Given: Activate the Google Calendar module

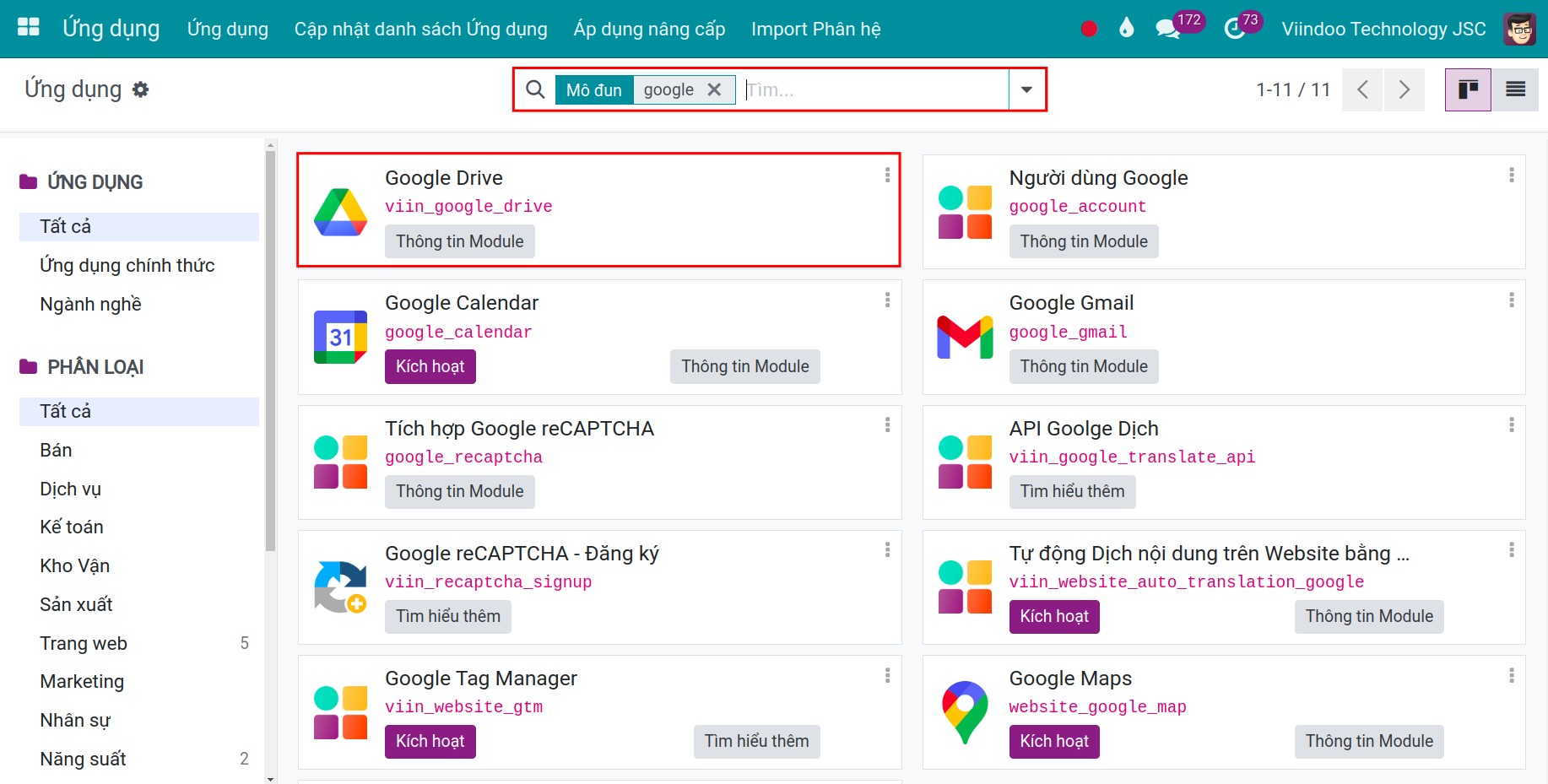Looking at the screenshot, I should (430, 366).
